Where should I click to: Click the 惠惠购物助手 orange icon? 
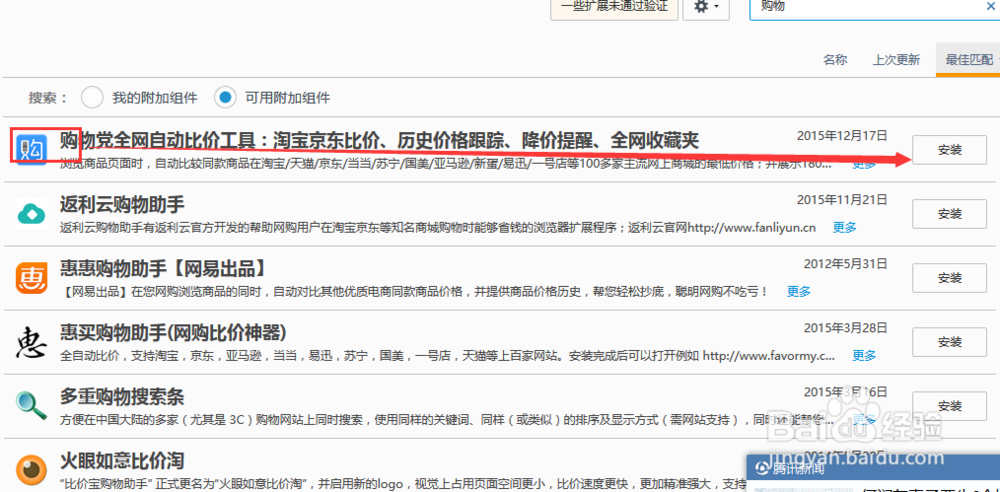click(x=31, y=278)
